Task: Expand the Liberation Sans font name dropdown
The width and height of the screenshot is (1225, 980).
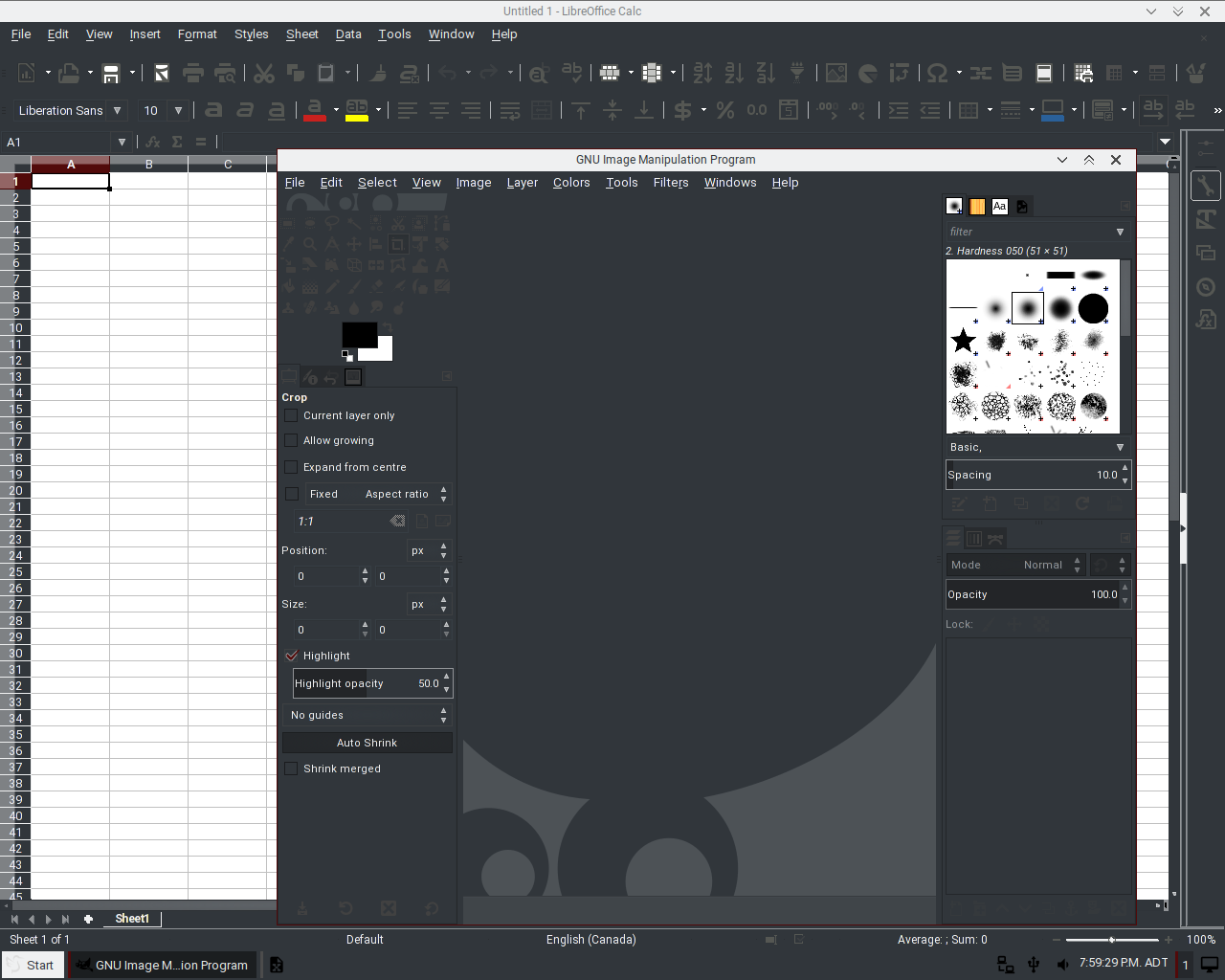Action: (117, 110)
